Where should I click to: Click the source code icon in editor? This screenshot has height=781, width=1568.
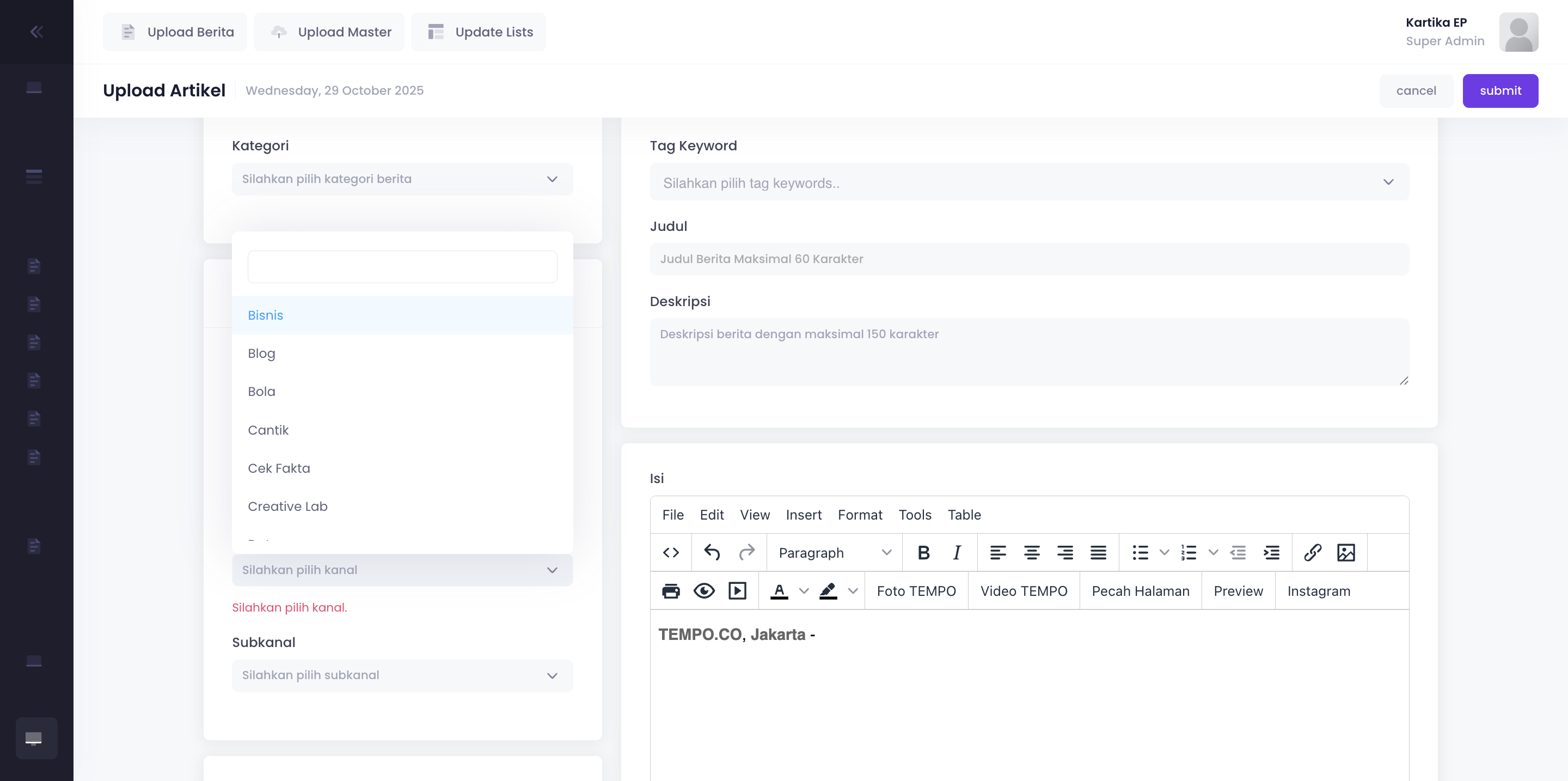(671, 553)
